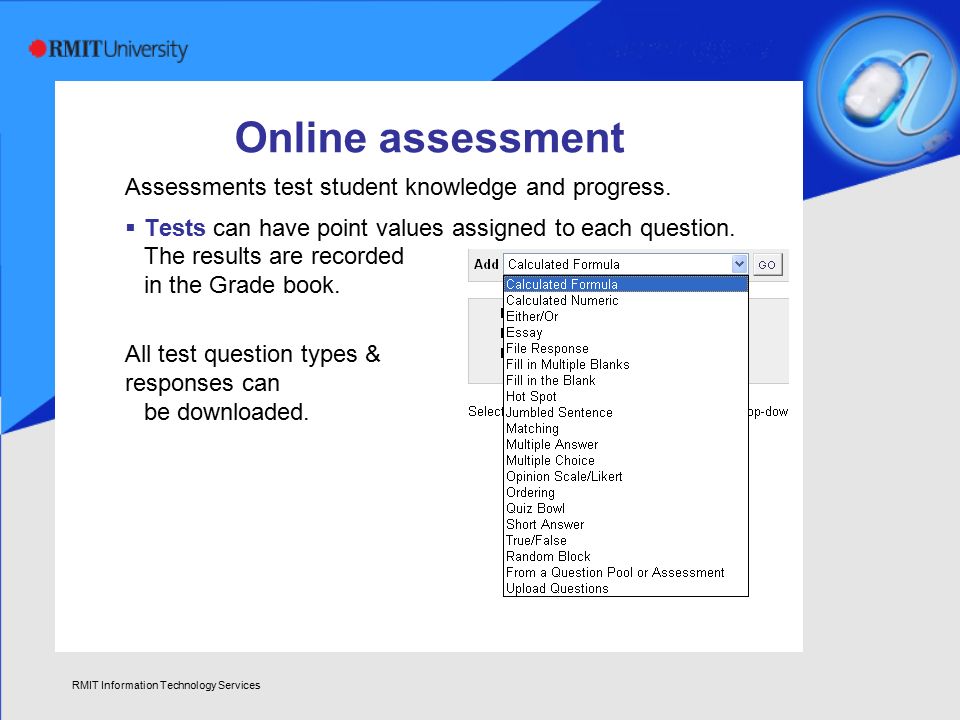Viewport: 960px width, 720px height.
Task: Choose Jumbled Sentence option
Action: [626, 412]
